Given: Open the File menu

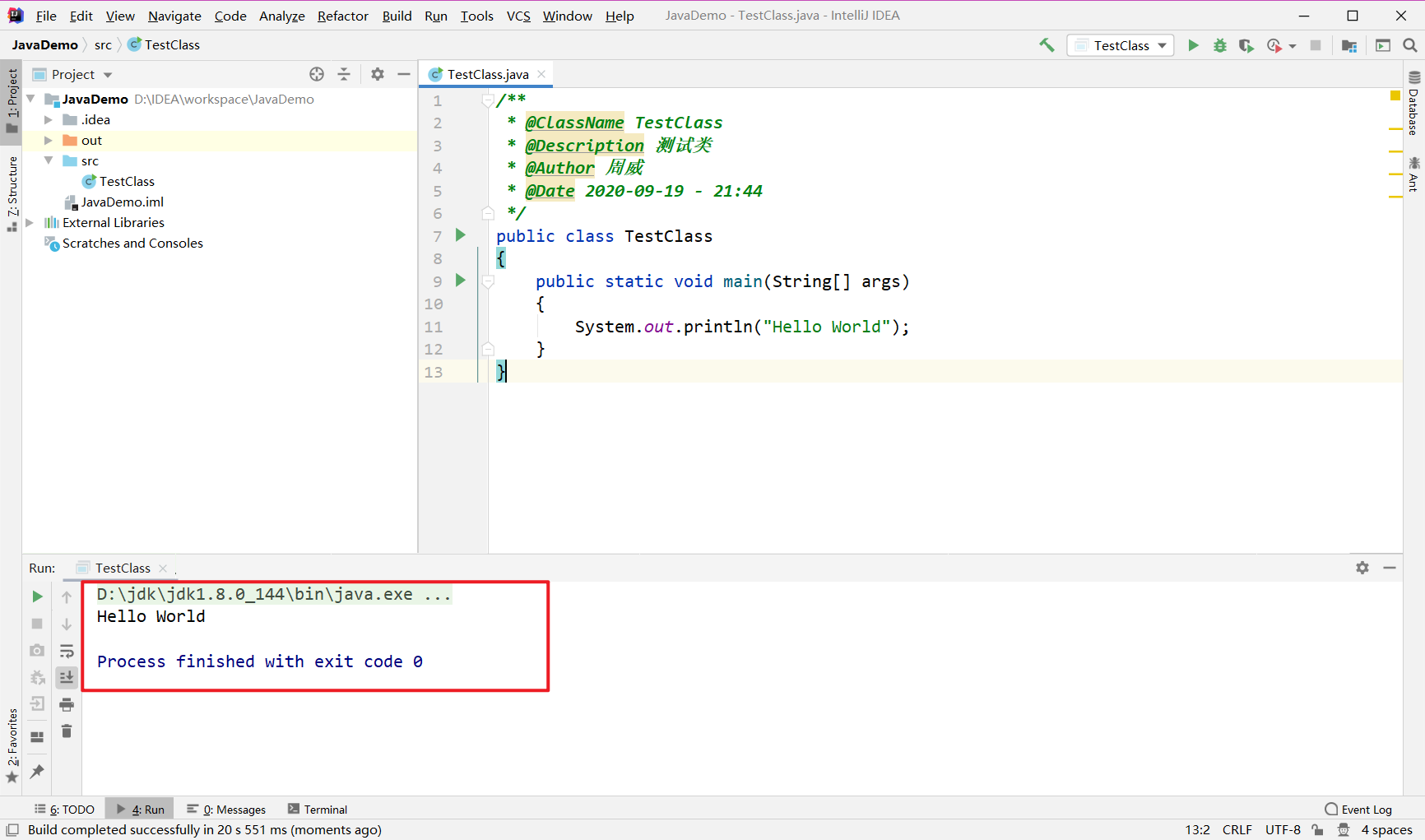Looking at the screenshot, I should click(46, 16).
